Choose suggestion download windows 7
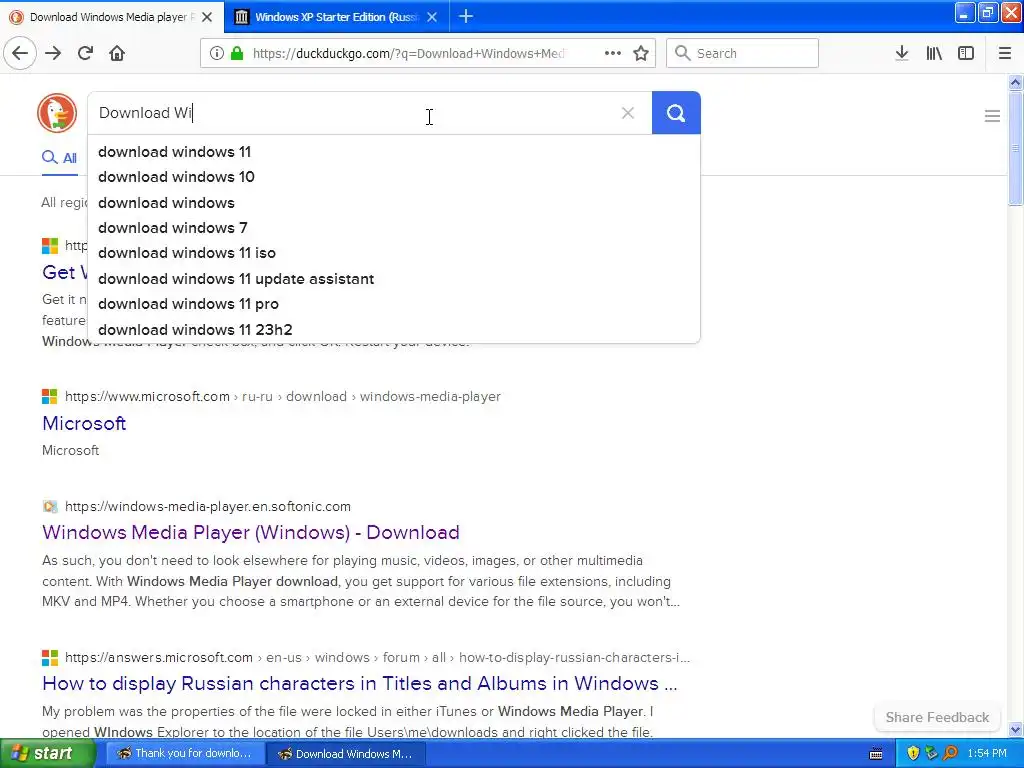 (172, 228)
